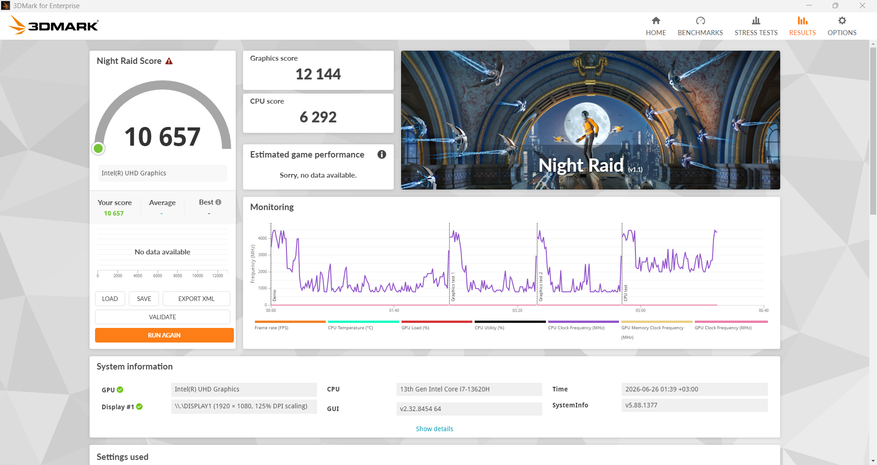This screenshot has width=877, height=465.
Task: Click the Monitoring heading
Action: pyautogui.click(x=272, y=207)
